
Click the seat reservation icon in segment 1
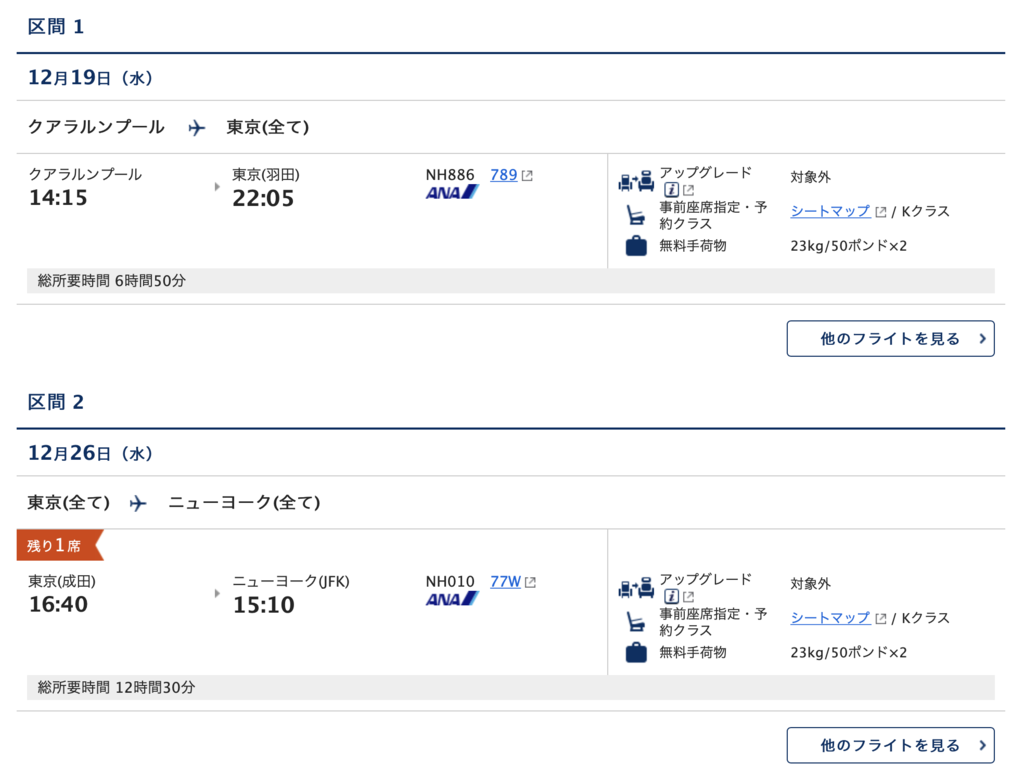tap(635, 215)
